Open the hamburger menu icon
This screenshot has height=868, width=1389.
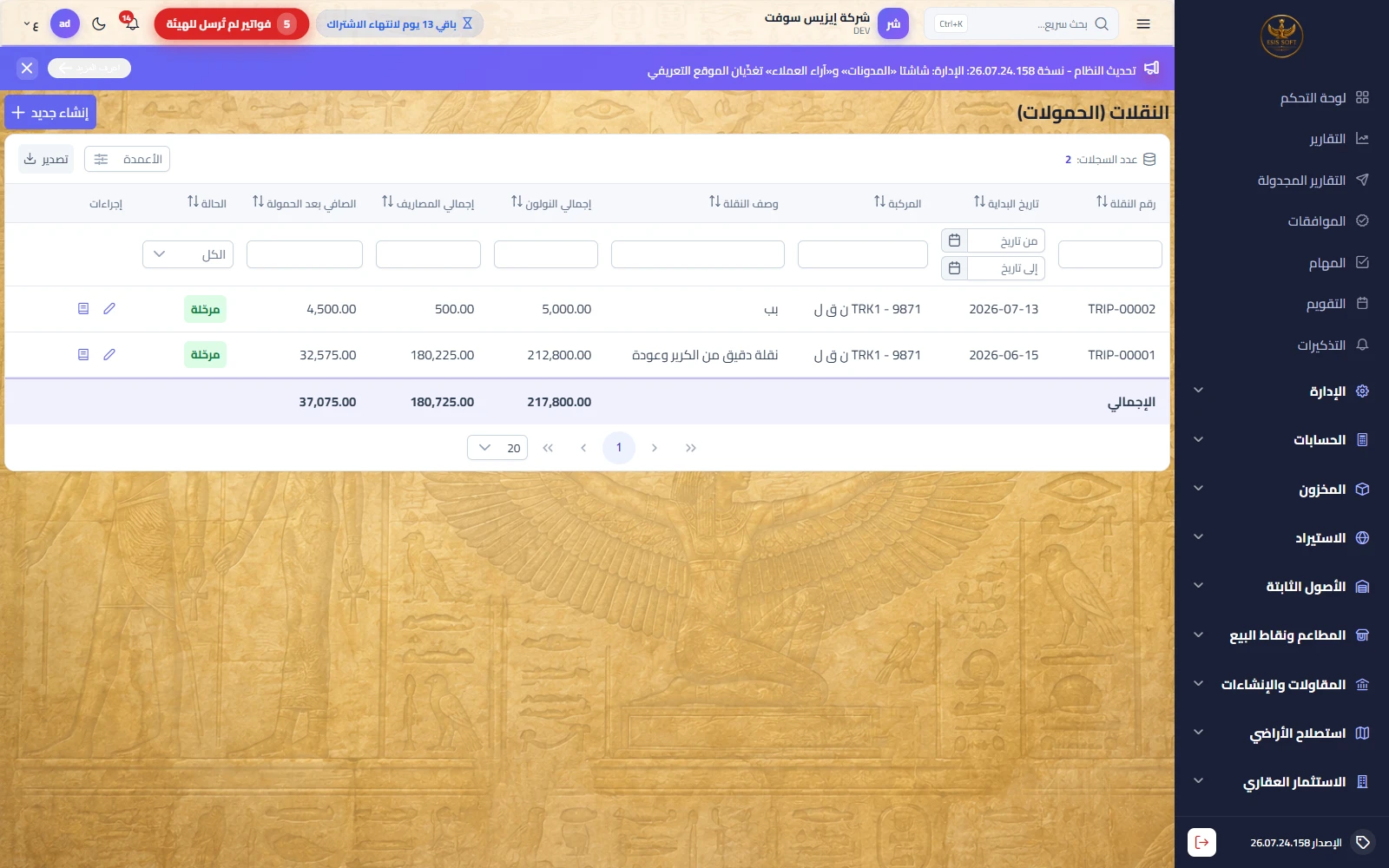tap(1143, 24)
